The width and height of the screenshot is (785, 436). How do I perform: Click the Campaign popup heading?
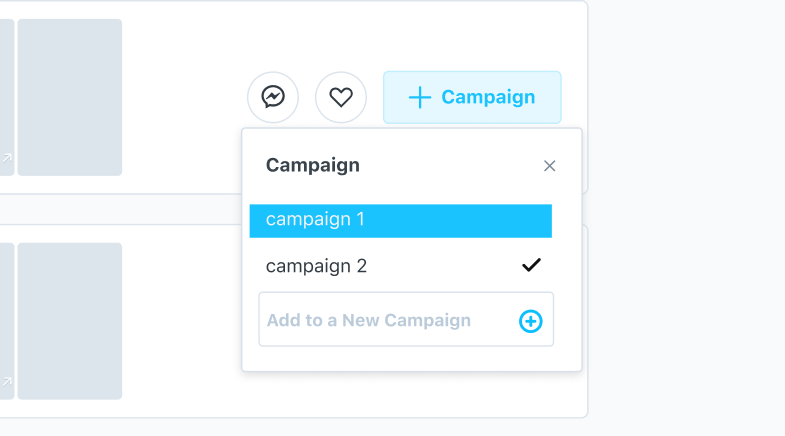pos(313,166)
